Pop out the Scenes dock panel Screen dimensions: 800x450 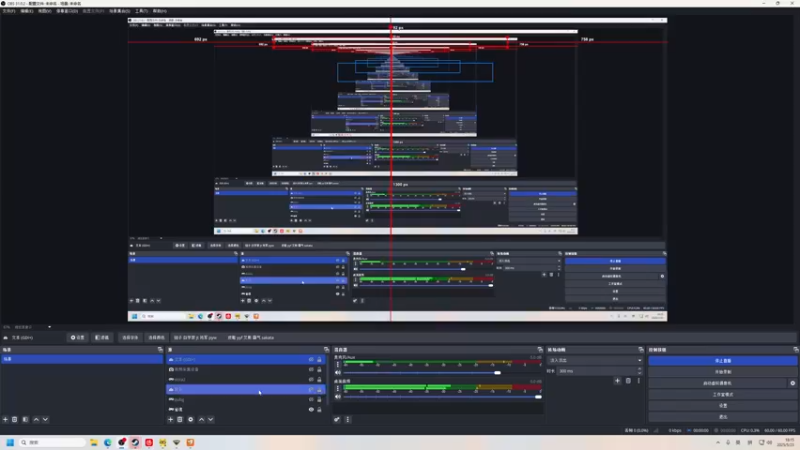click(x=160, y=349)
